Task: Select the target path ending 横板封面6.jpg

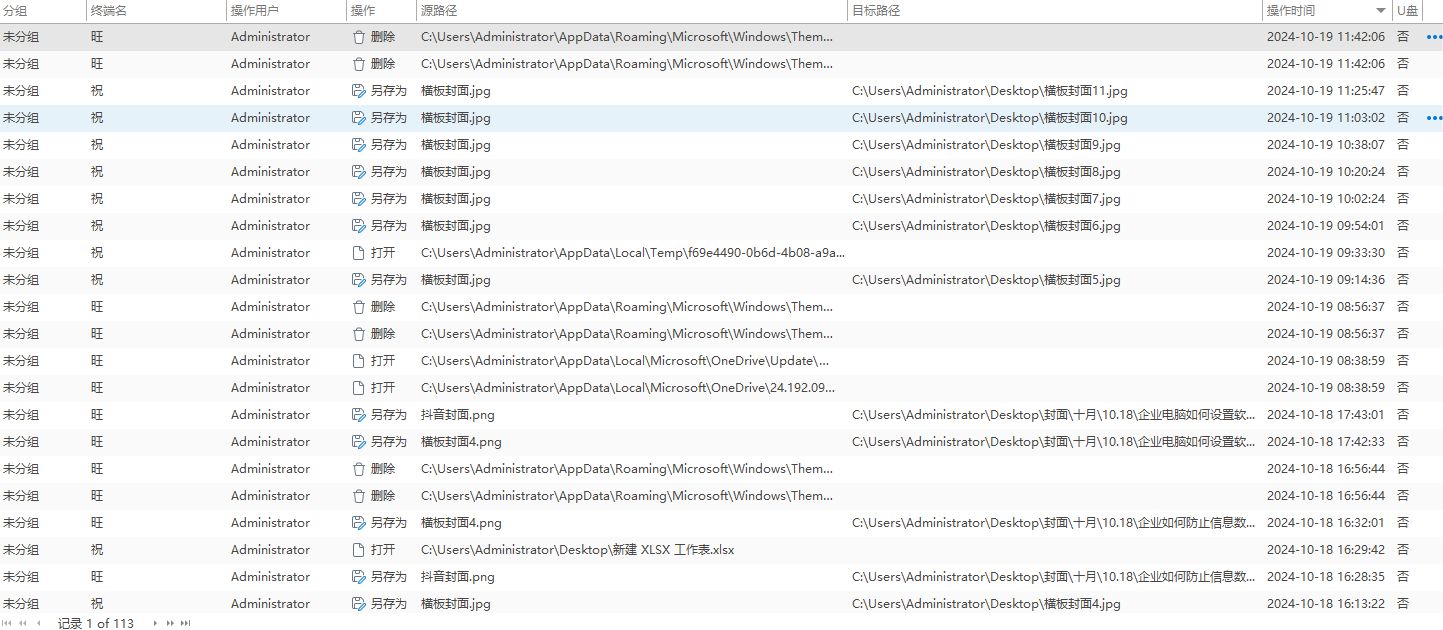Action: click(986, 226)
